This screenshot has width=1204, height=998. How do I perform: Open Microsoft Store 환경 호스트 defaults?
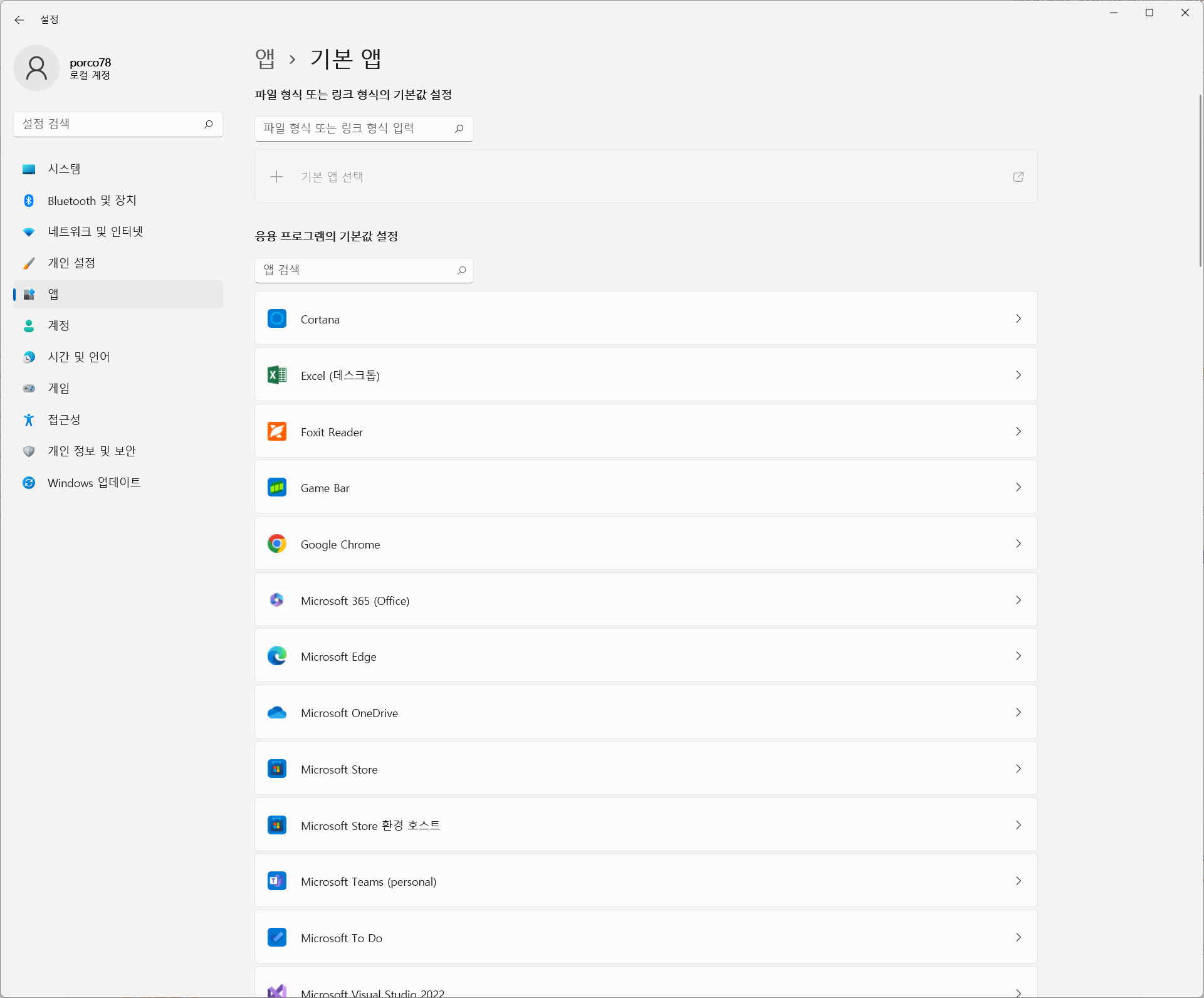pos(646,825)
